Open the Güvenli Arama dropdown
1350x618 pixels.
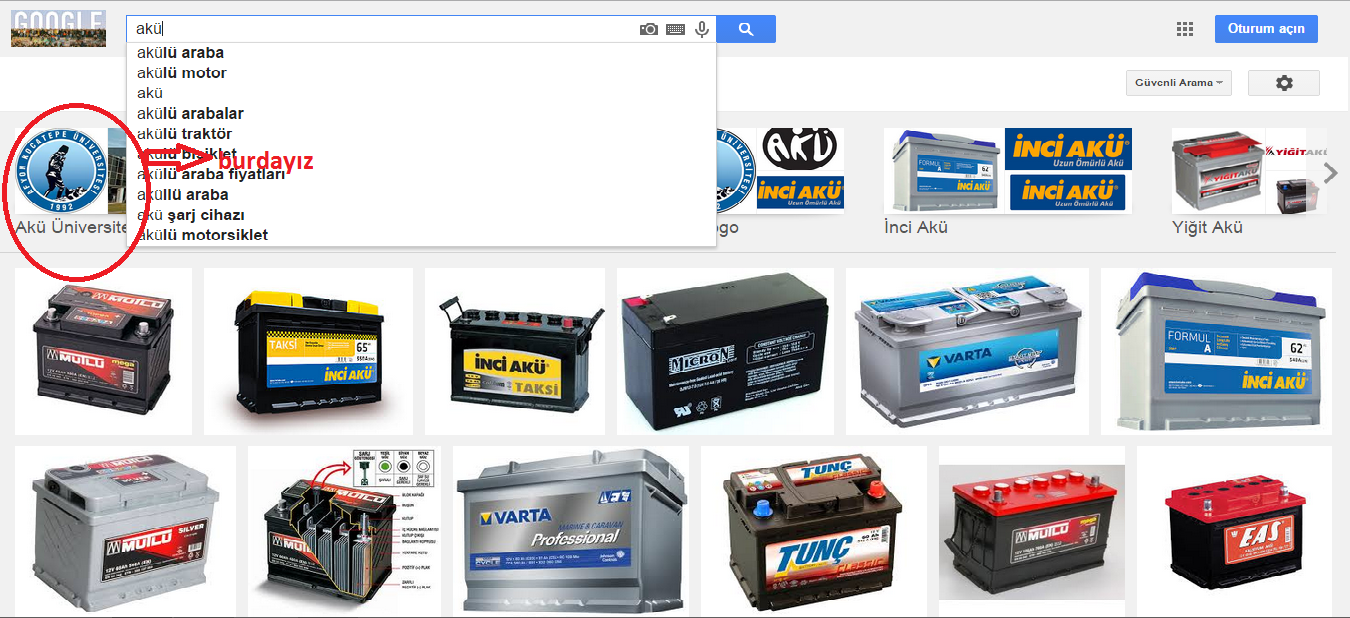pyautogui.click(x=1179, y=83)
